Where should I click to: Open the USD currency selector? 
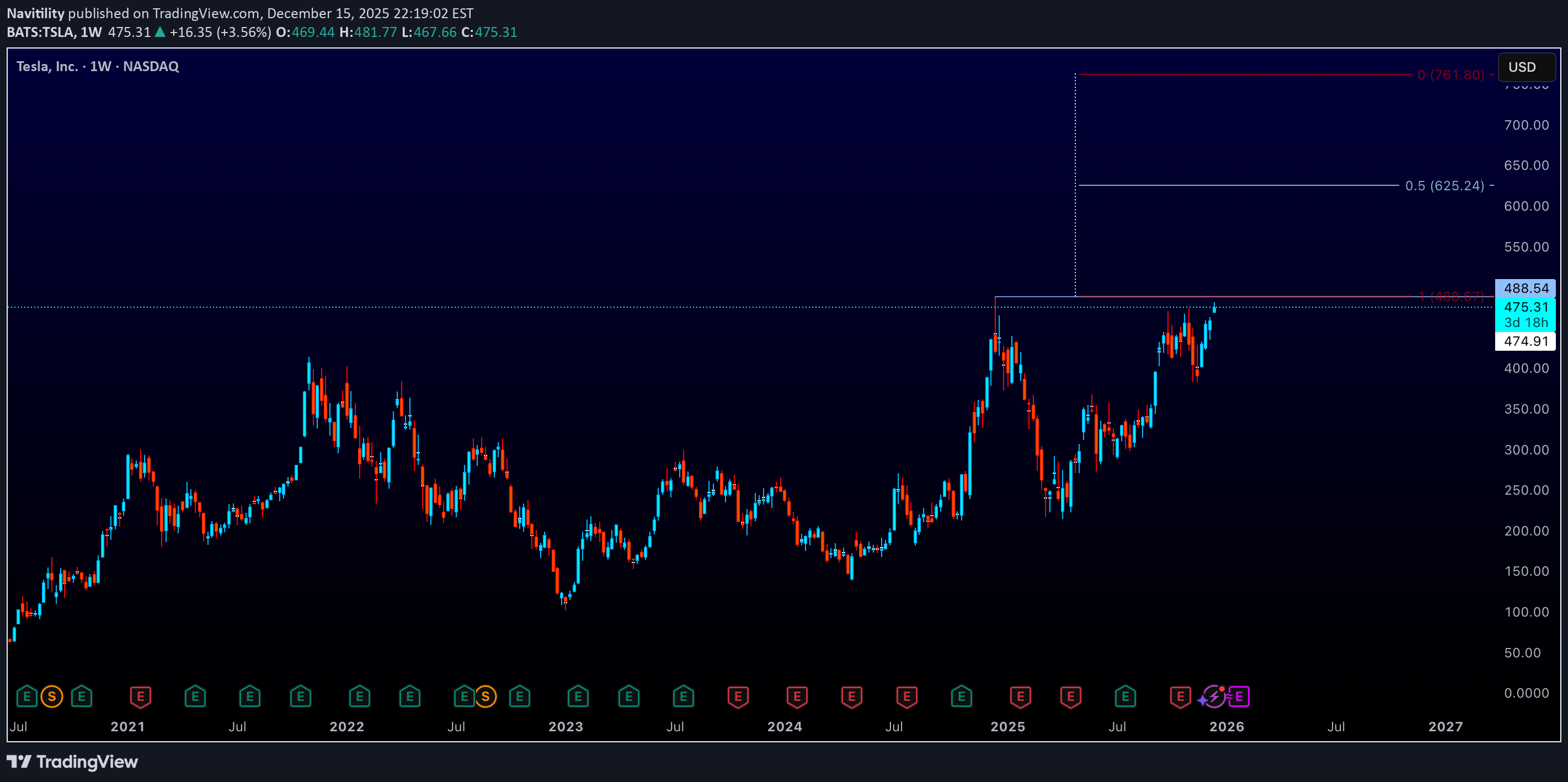(x=1526, y=67)
